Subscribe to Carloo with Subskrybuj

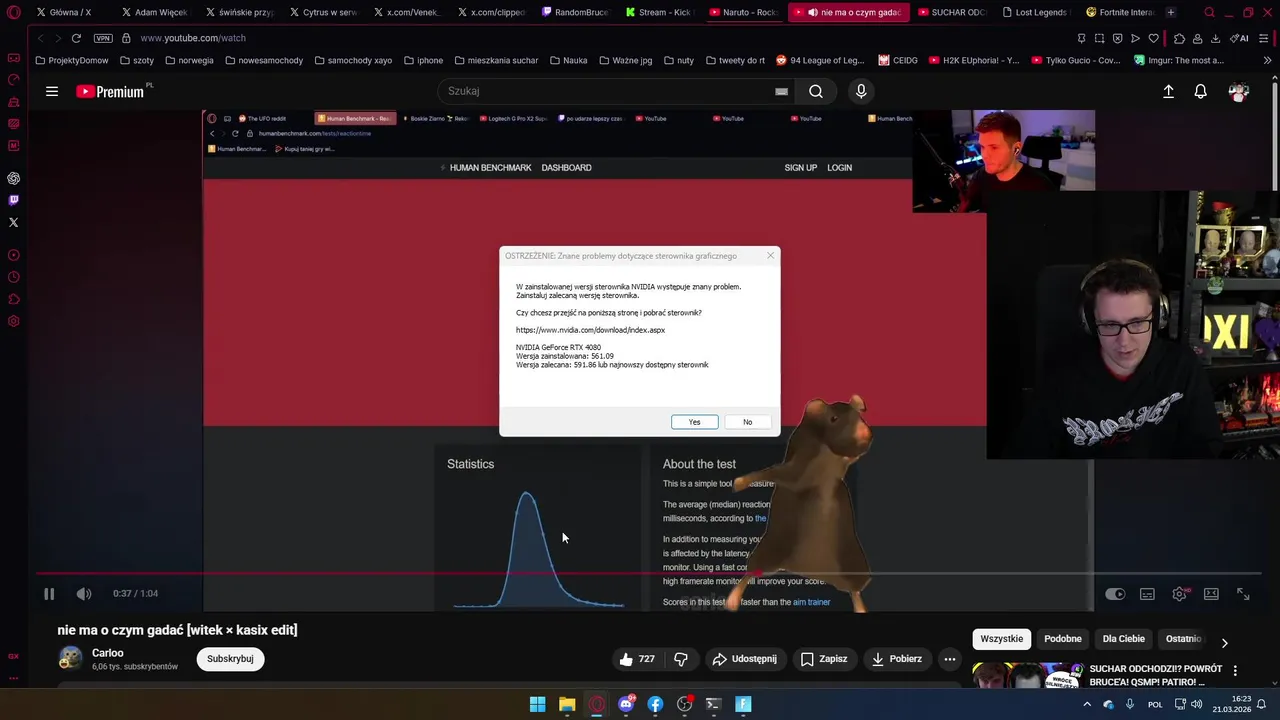(230, 659)
